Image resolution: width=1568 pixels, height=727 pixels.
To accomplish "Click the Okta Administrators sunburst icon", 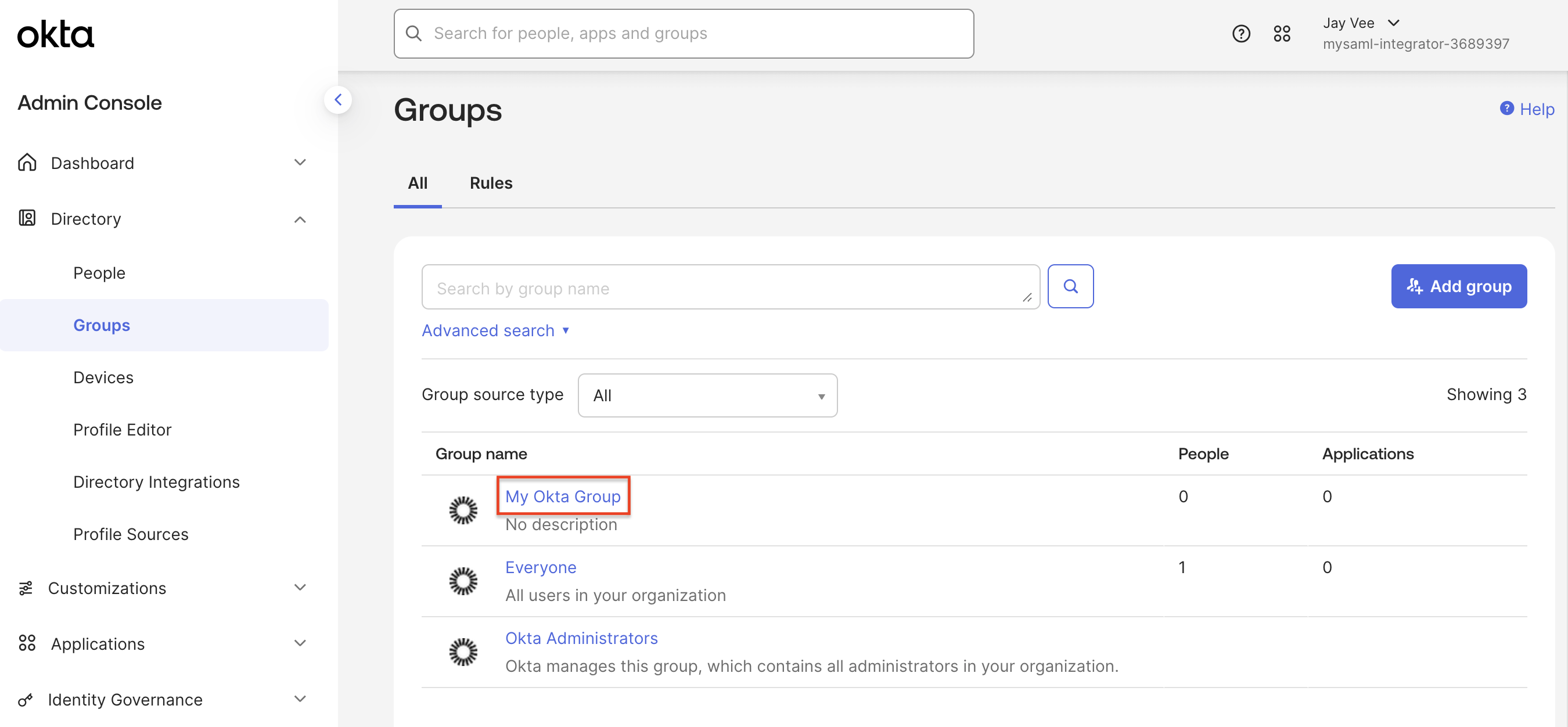I will [x=463, y=652].
